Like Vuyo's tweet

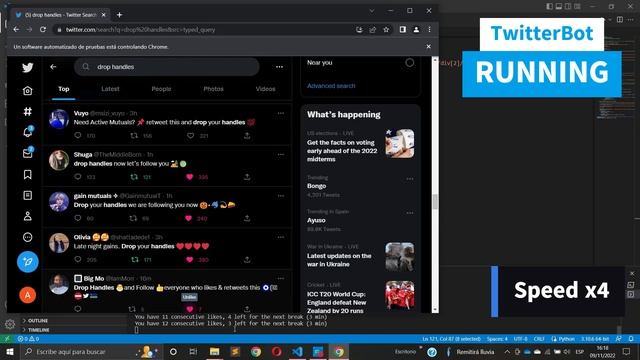coord(190,136)
